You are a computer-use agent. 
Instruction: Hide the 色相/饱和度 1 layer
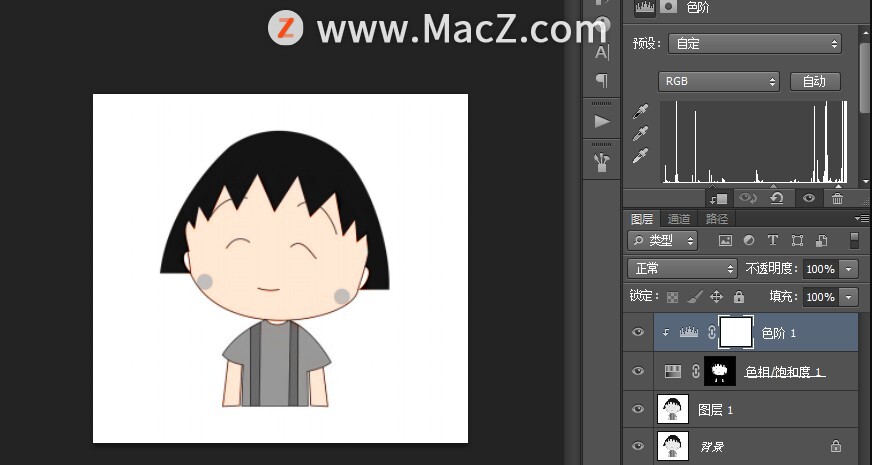tap(638, 370)
